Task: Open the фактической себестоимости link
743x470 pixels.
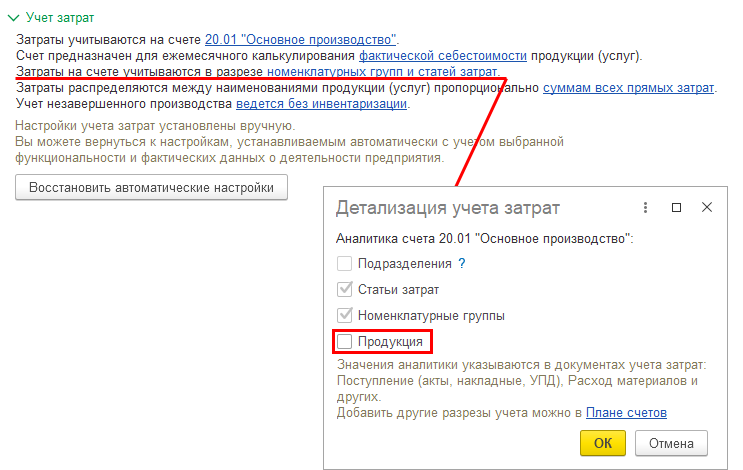Action: tap(443, 56)
